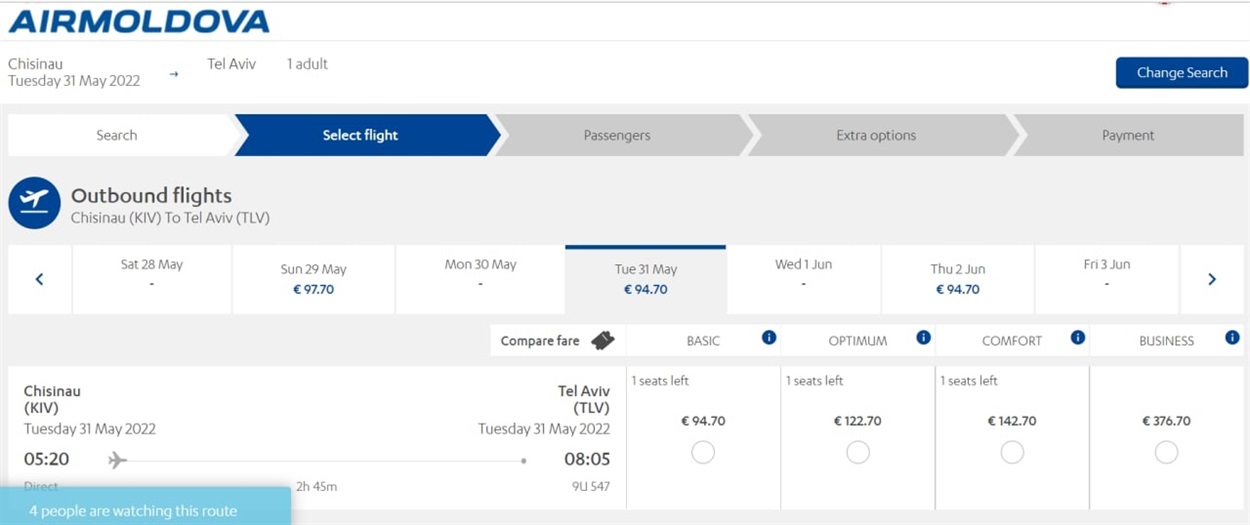Click the airplane icon next to 05:20
Viewport: 1250px width, 525px height.
(118, 460)
